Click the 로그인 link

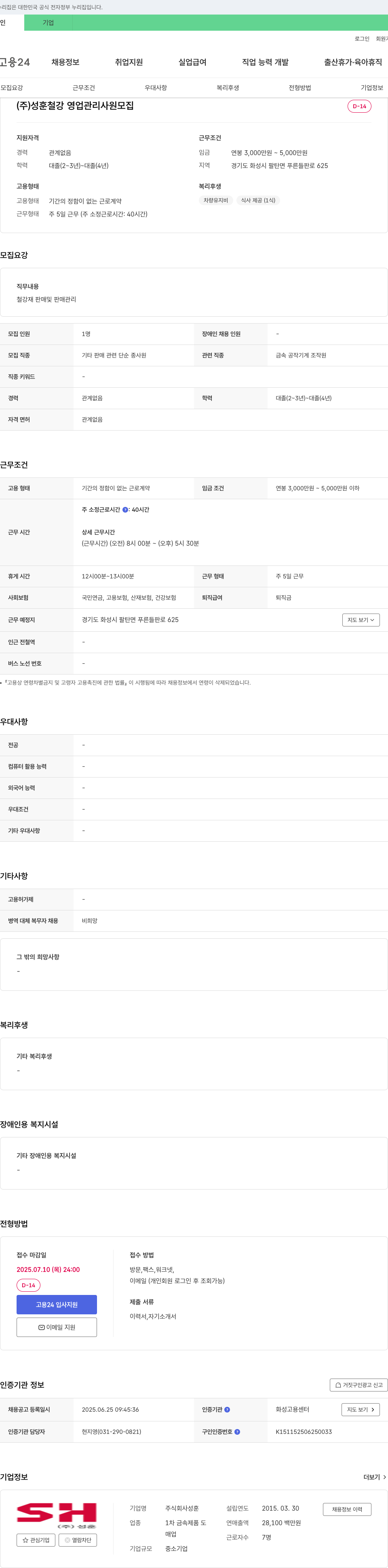[362, 38]
